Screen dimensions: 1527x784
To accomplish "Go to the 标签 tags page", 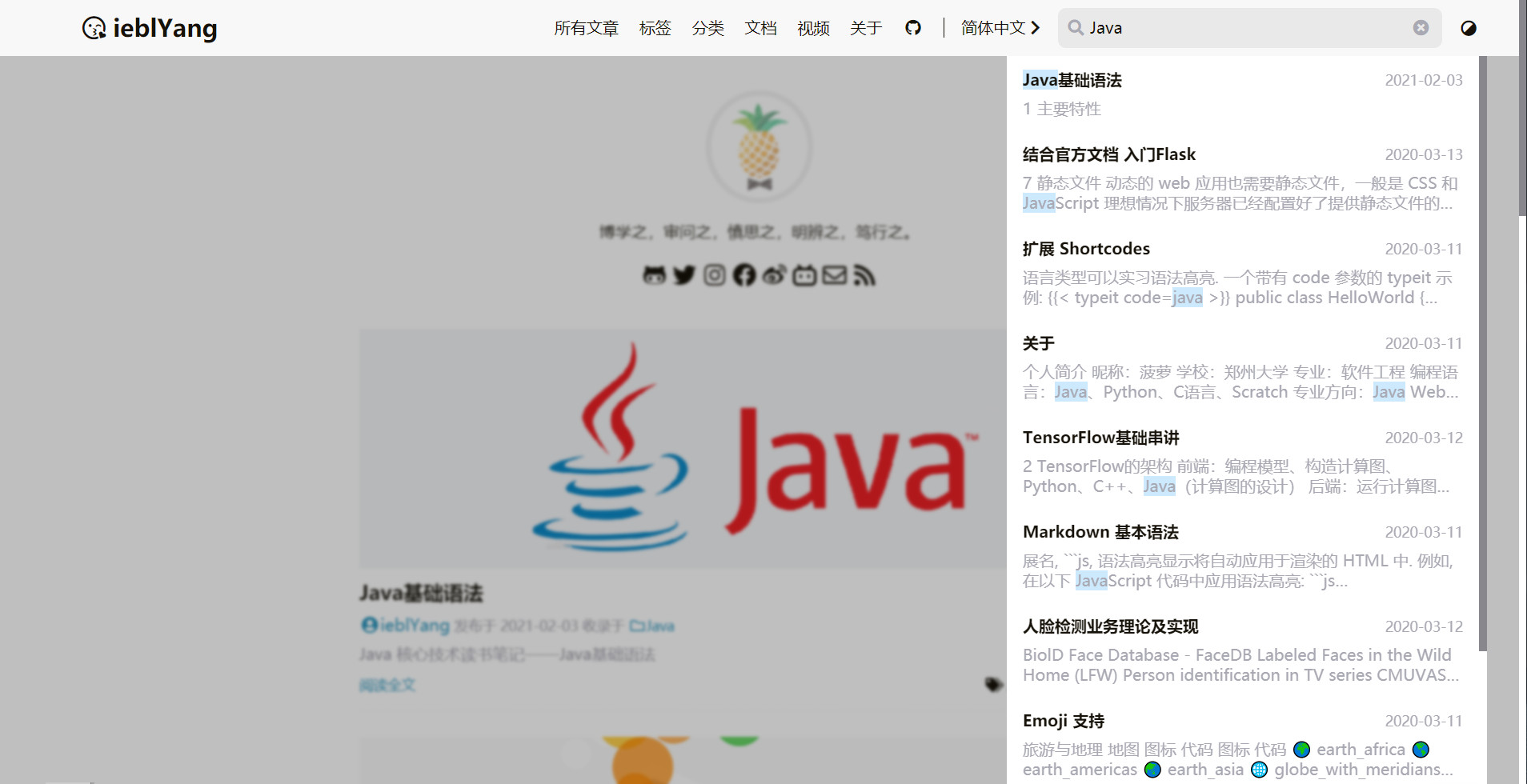I will coord(655,28).
